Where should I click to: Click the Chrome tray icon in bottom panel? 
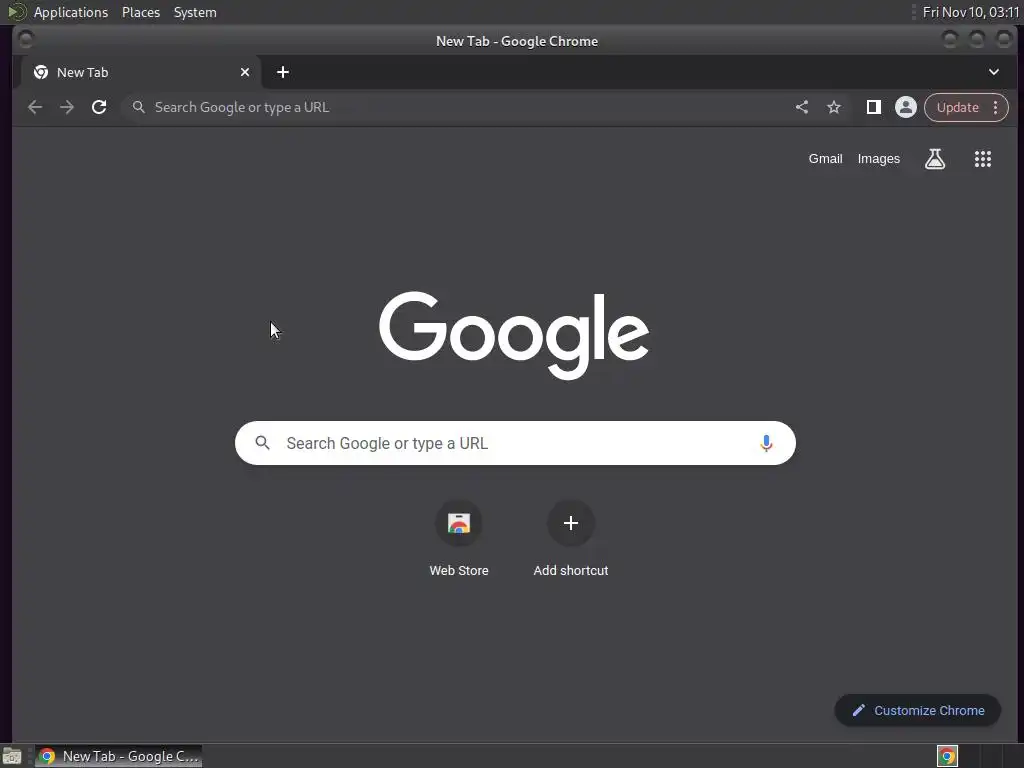click(947, 756)
